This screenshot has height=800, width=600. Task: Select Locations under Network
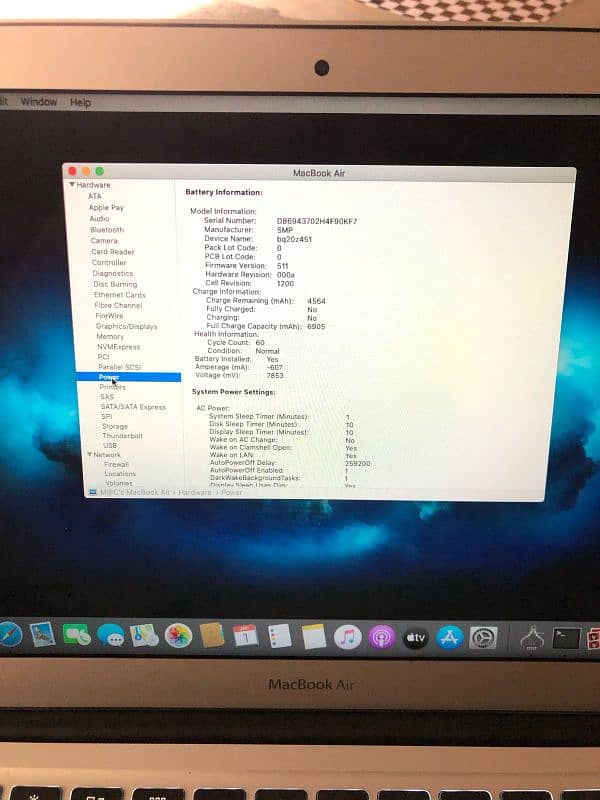point(120,473)
